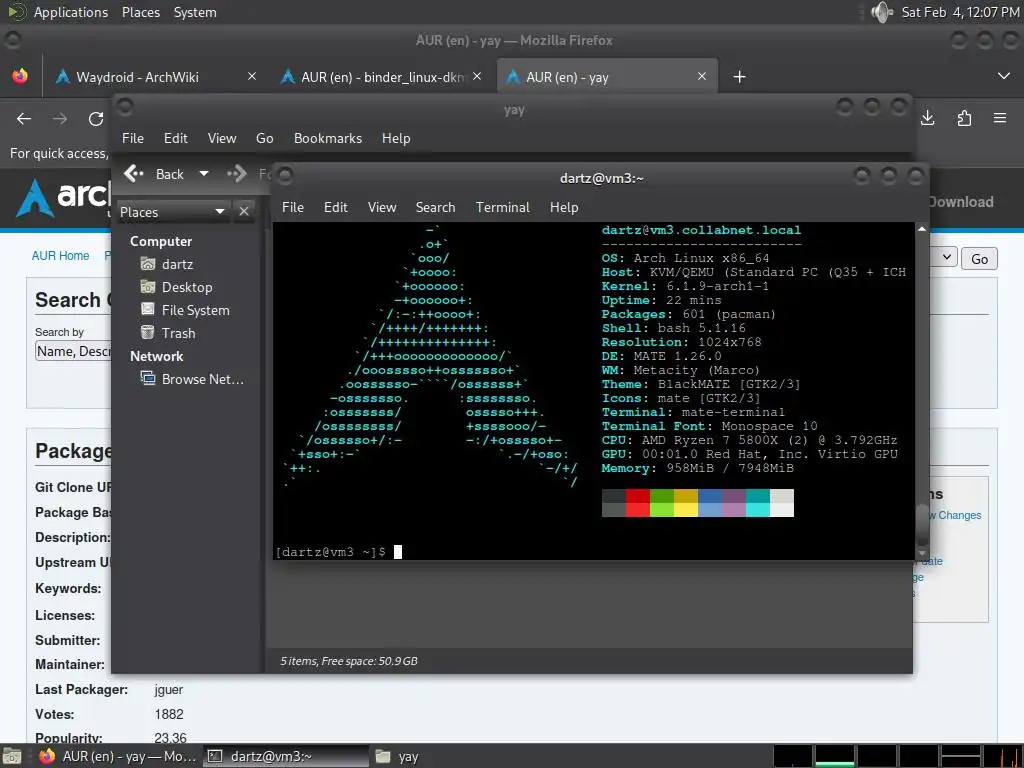Open terminal Edit menu
The image size is (1024, 768).
click(x=336, y=207)
